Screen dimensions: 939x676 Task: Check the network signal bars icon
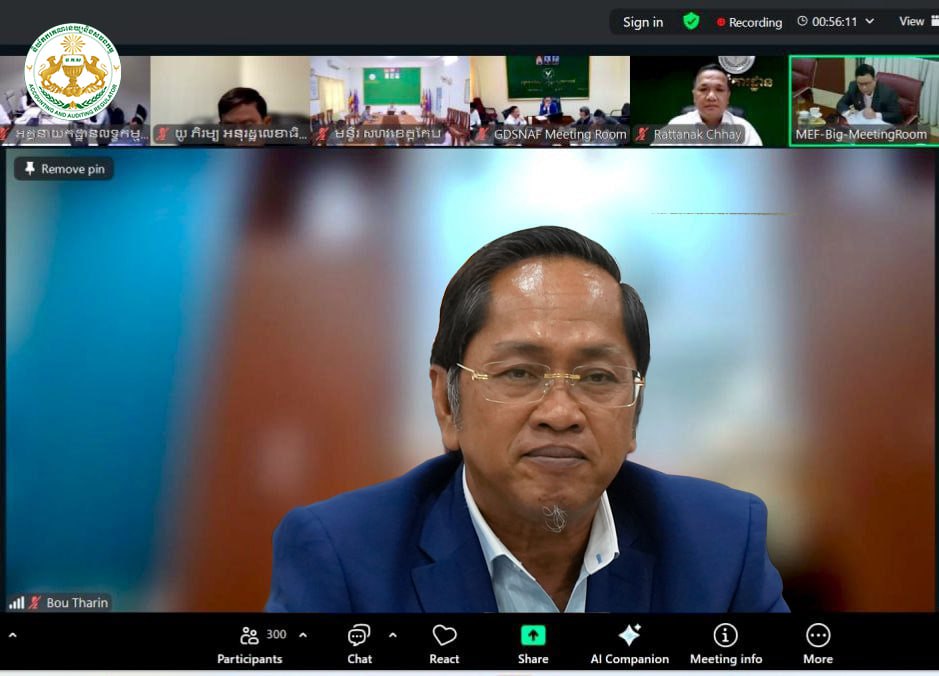[16, 603]
